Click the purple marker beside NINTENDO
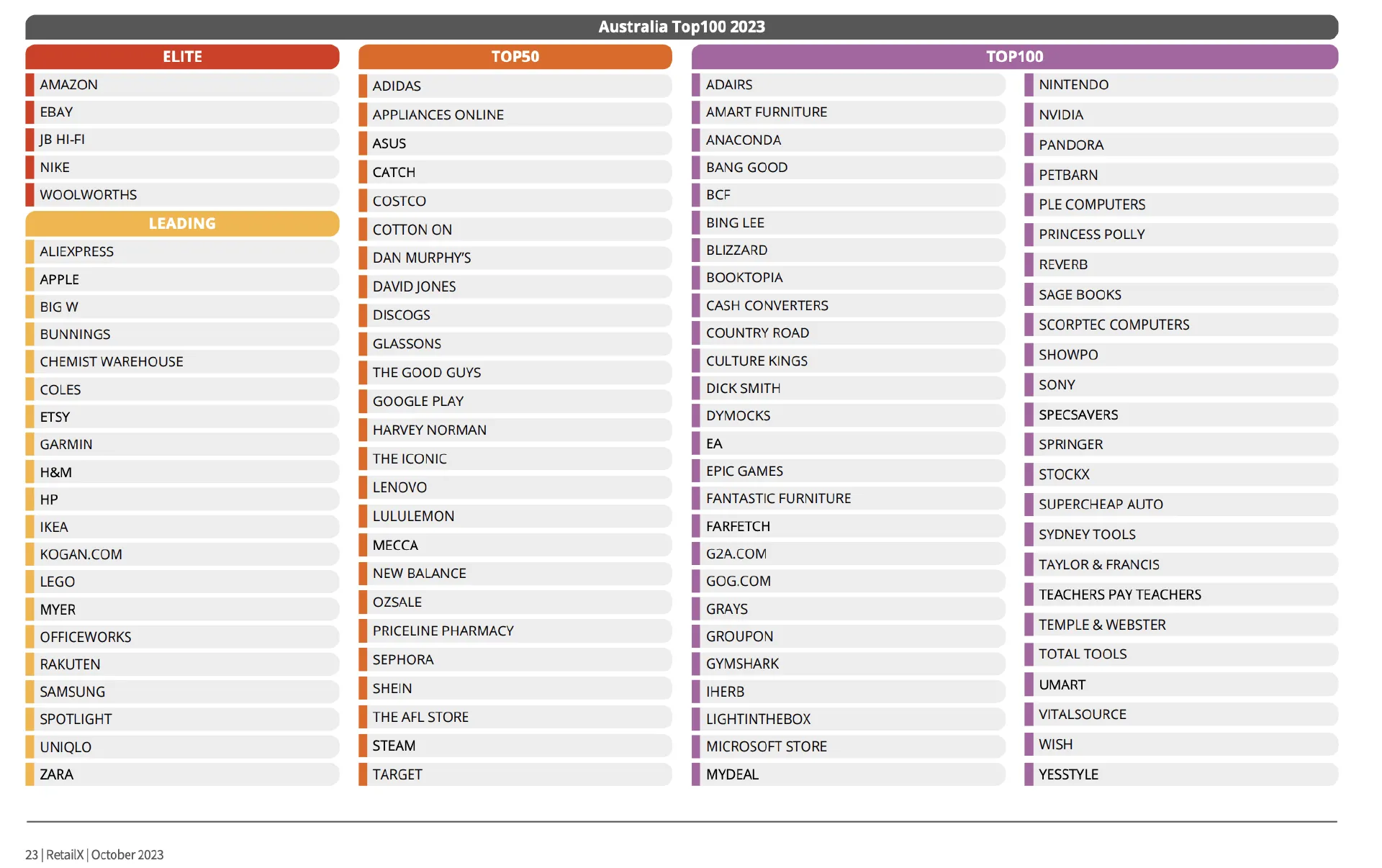 [1029, 84]
